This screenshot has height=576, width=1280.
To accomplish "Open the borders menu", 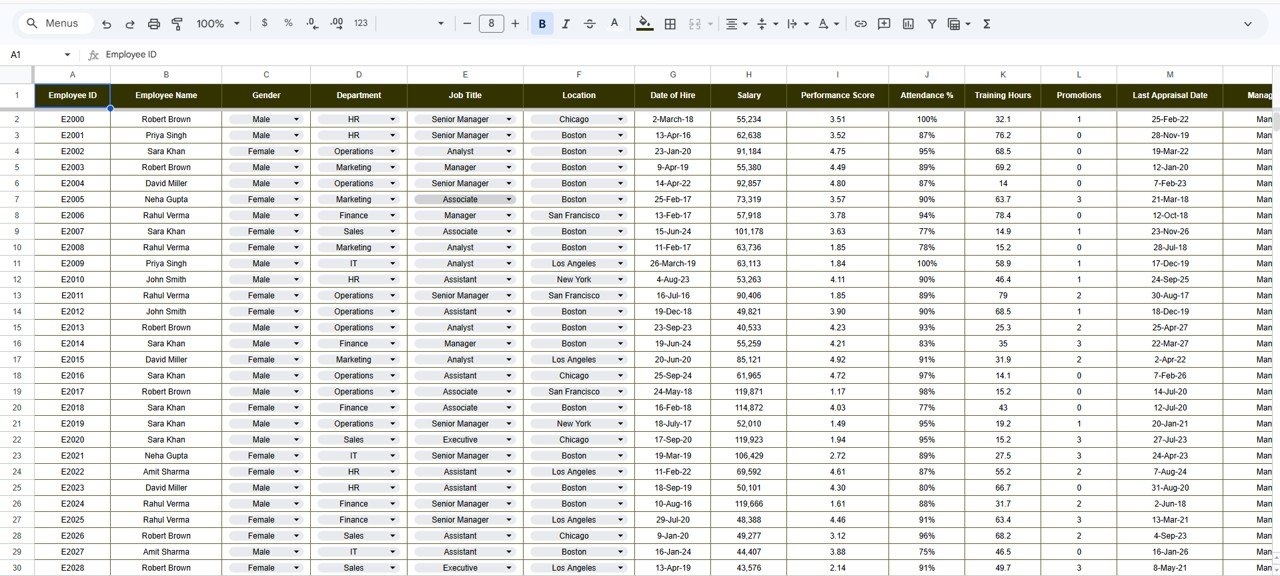I will click(x=670, y=23).
